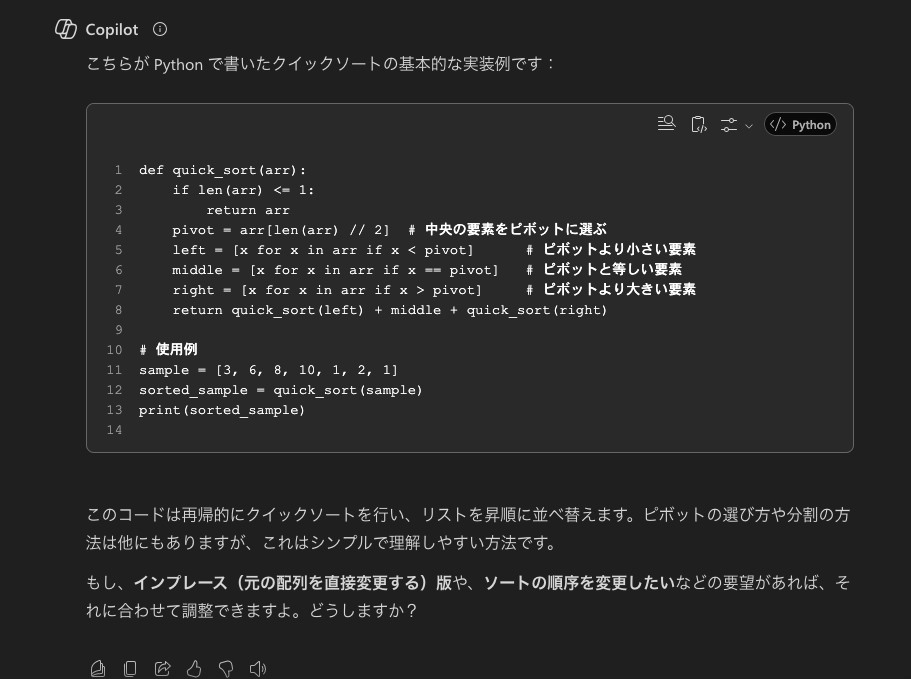
Task: Click line number 1 in code
Action: pos(118,170)
